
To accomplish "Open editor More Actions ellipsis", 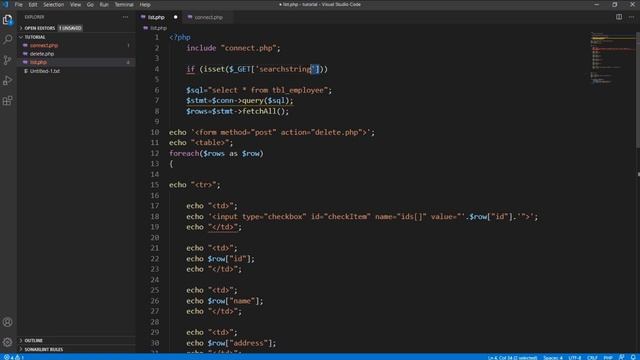I will [x=631, y=17].
